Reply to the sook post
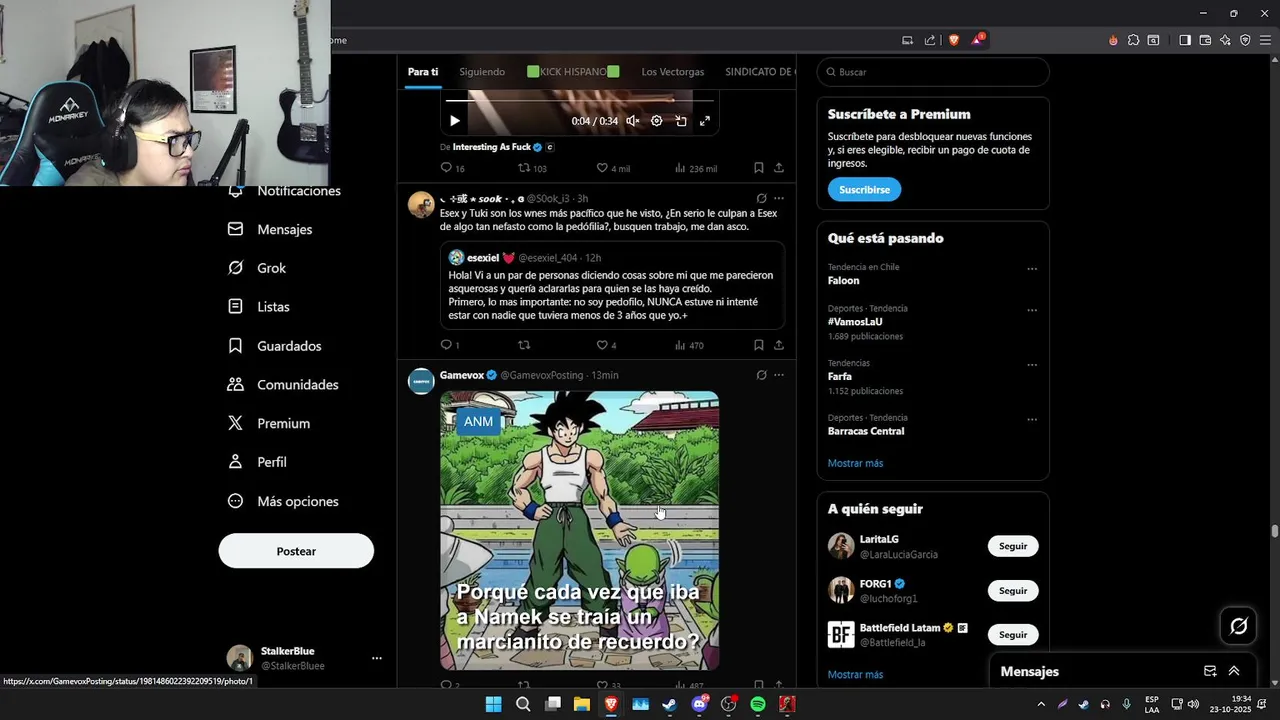This screenshot has width=1280, height=720. pyautogui.click(x=450, y=345)
